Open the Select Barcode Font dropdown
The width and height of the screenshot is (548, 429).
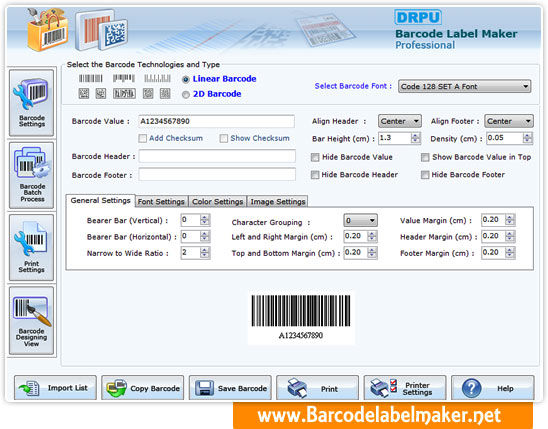tap(464, 86)
